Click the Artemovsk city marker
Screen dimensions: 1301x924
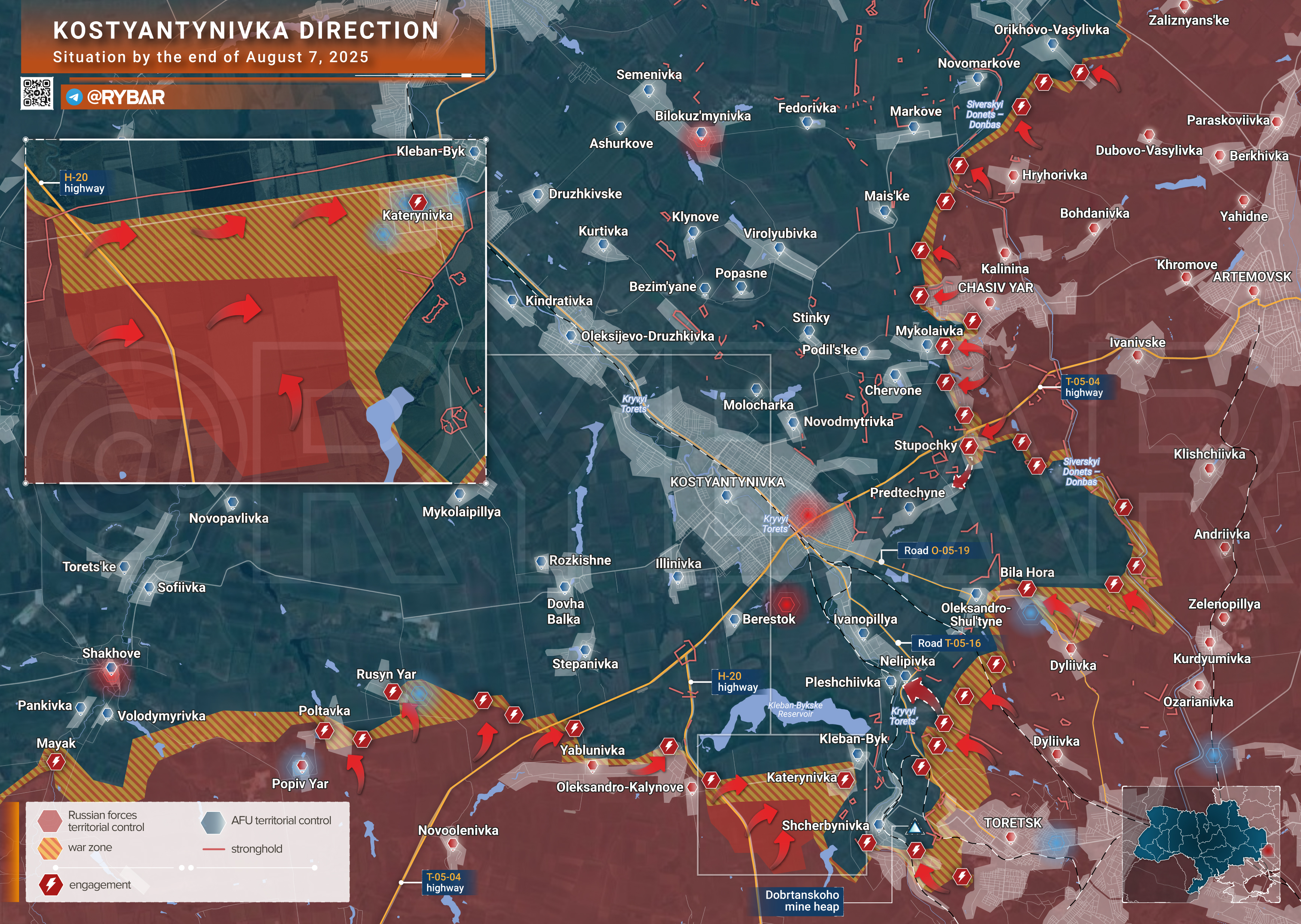(1254, 291)
